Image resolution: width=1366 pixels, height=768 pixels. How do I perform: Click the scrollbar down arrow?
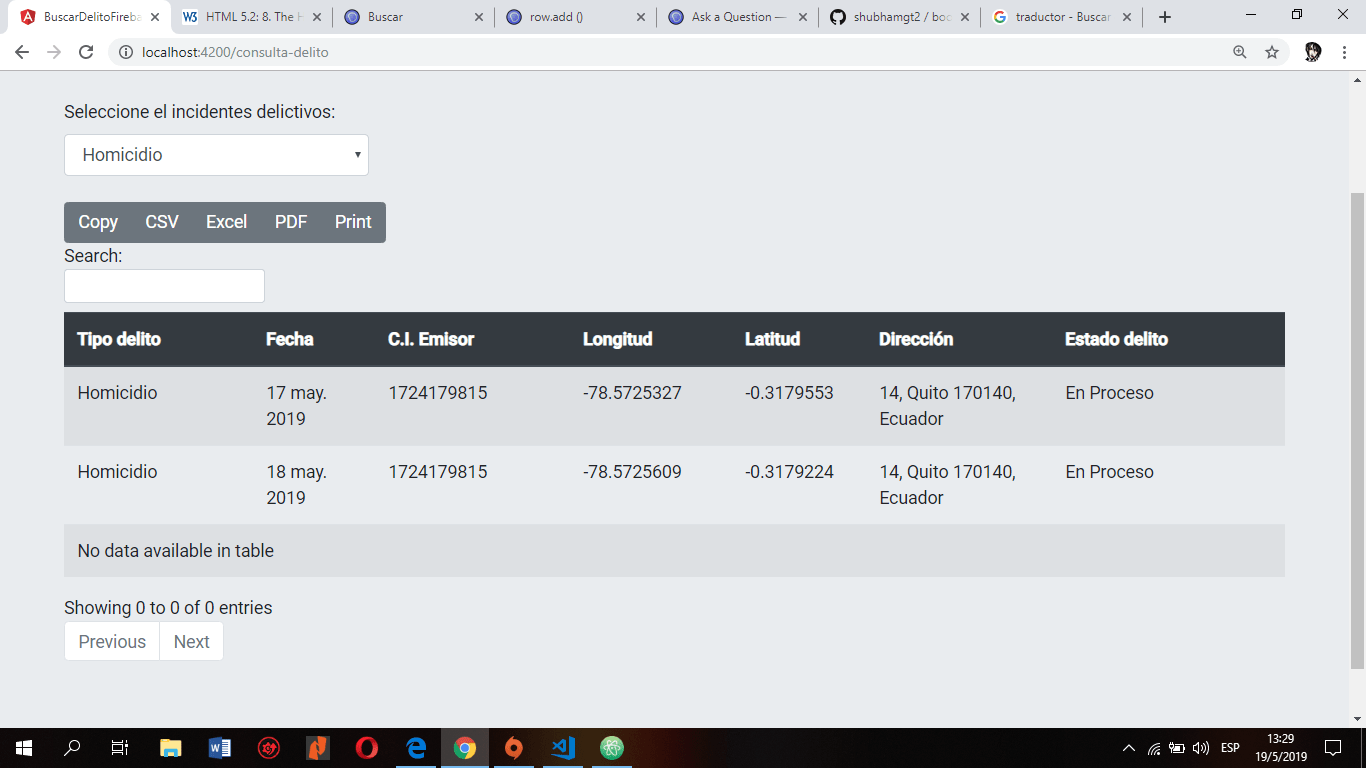click(x=1357, y=719)
